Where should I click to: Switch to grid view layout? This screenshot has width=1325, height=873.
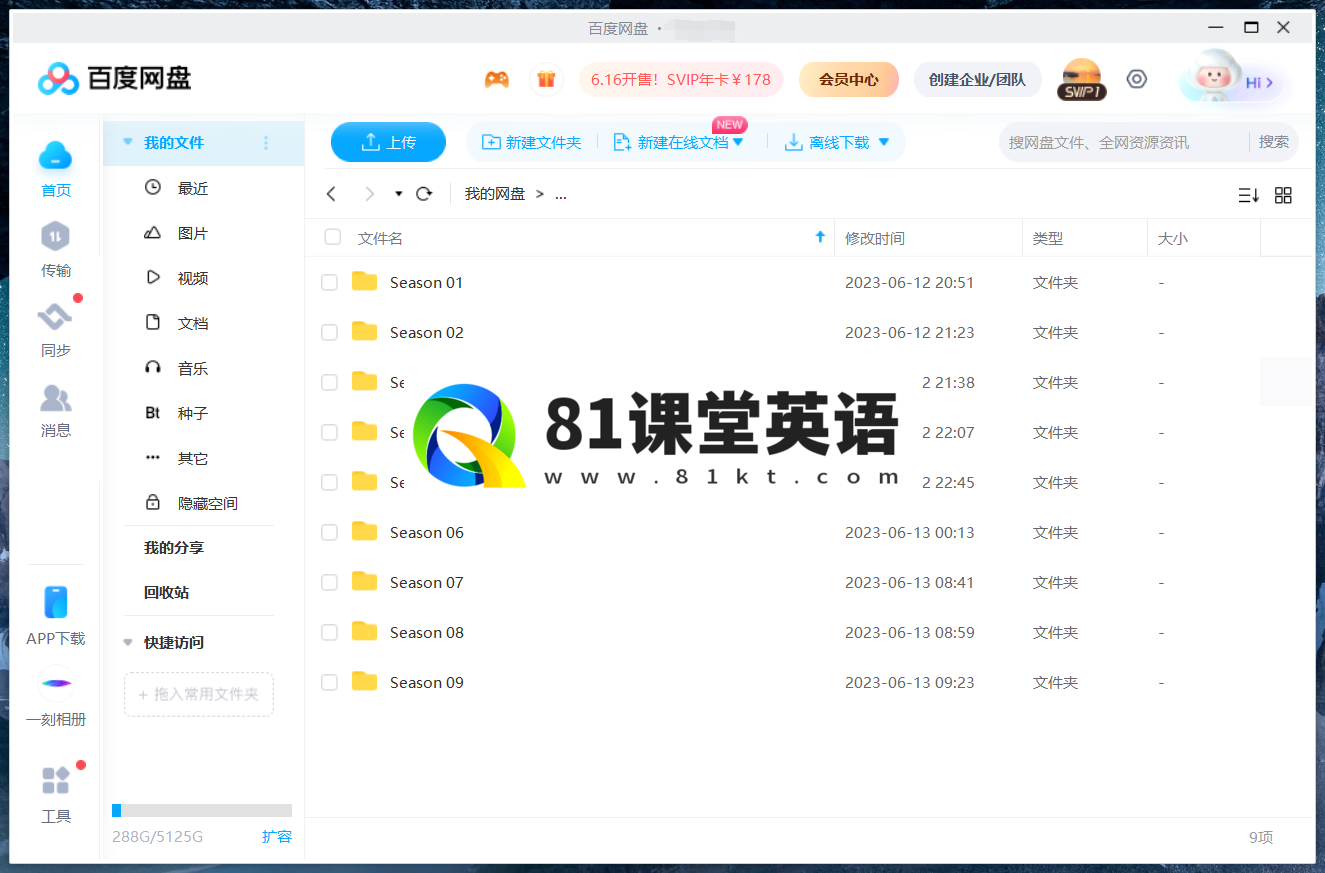(1283, 196)
